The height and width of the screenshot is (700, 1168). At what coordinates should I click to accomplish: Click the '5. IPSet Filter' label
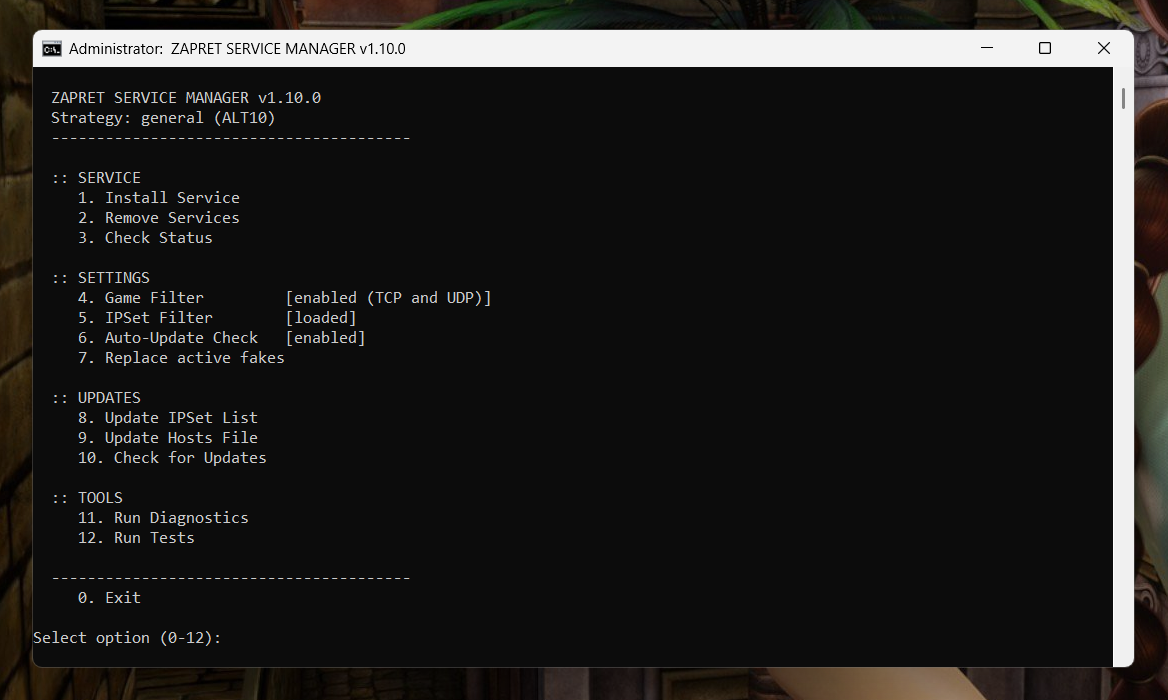pyautogui.click(x=145, y=317)
